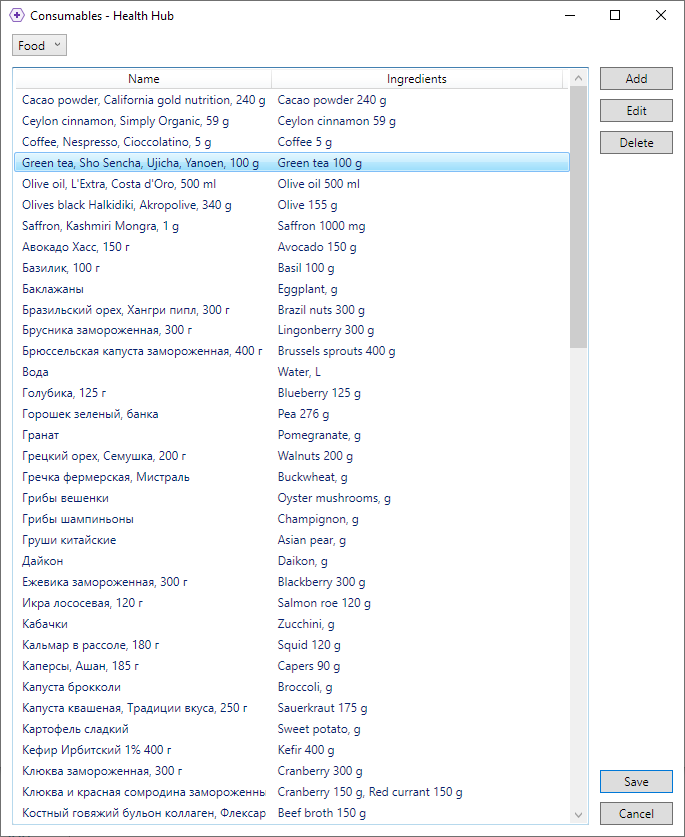The width and height of the screenshot is (685, 837).
Task: Click the Add button
Action: tap(636, 79)
